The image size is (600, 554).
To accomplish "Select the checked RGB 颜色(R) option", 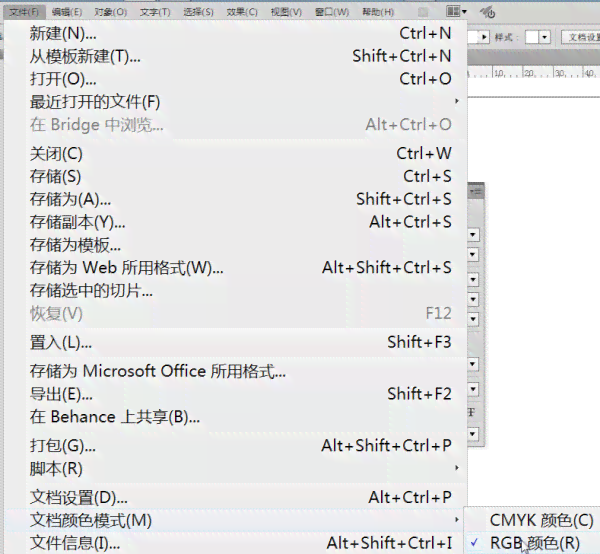I will (532, 543).
